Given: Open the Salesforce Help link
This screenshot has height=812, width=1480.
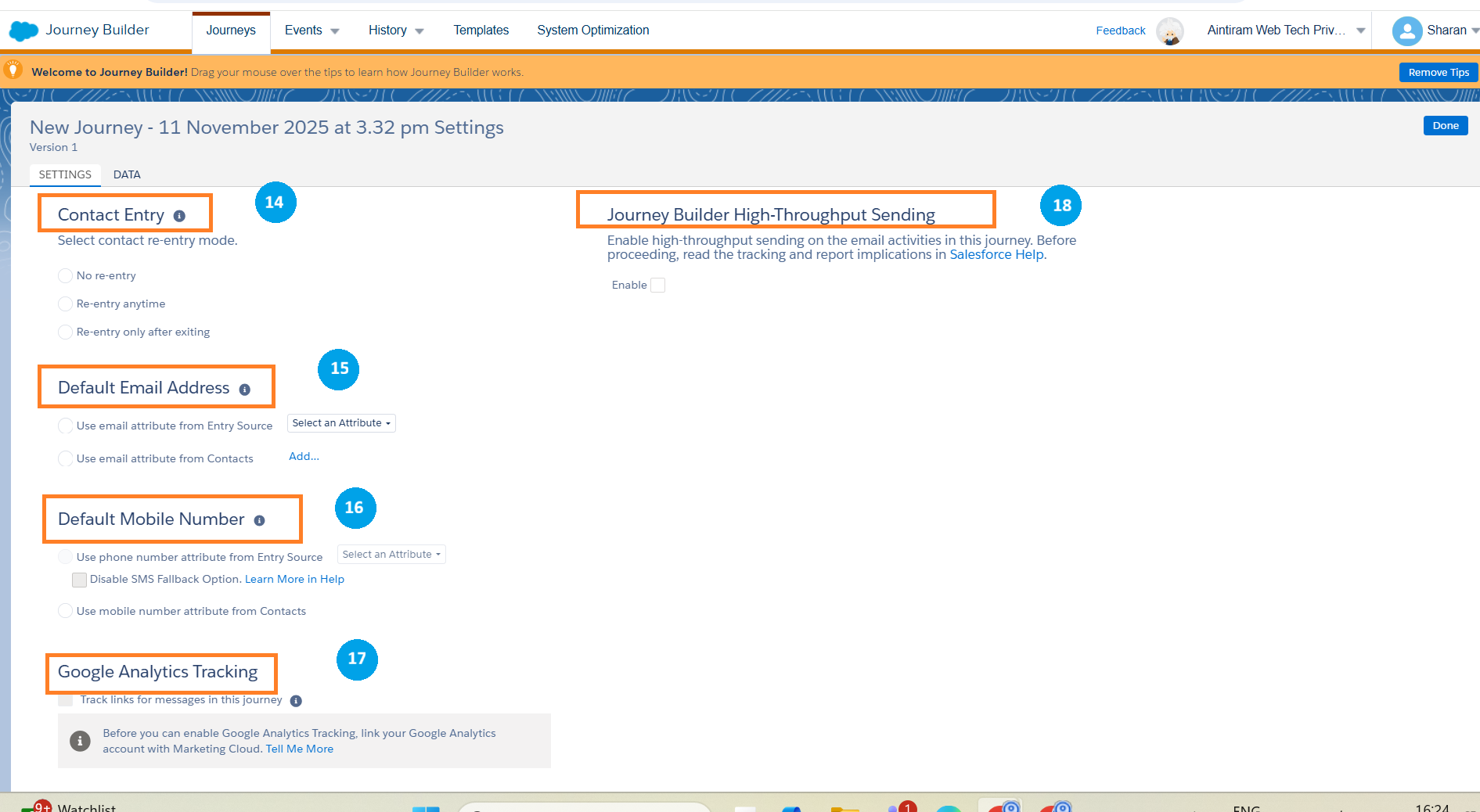Looking at the screenshot, I should click(x=996, y=254).
